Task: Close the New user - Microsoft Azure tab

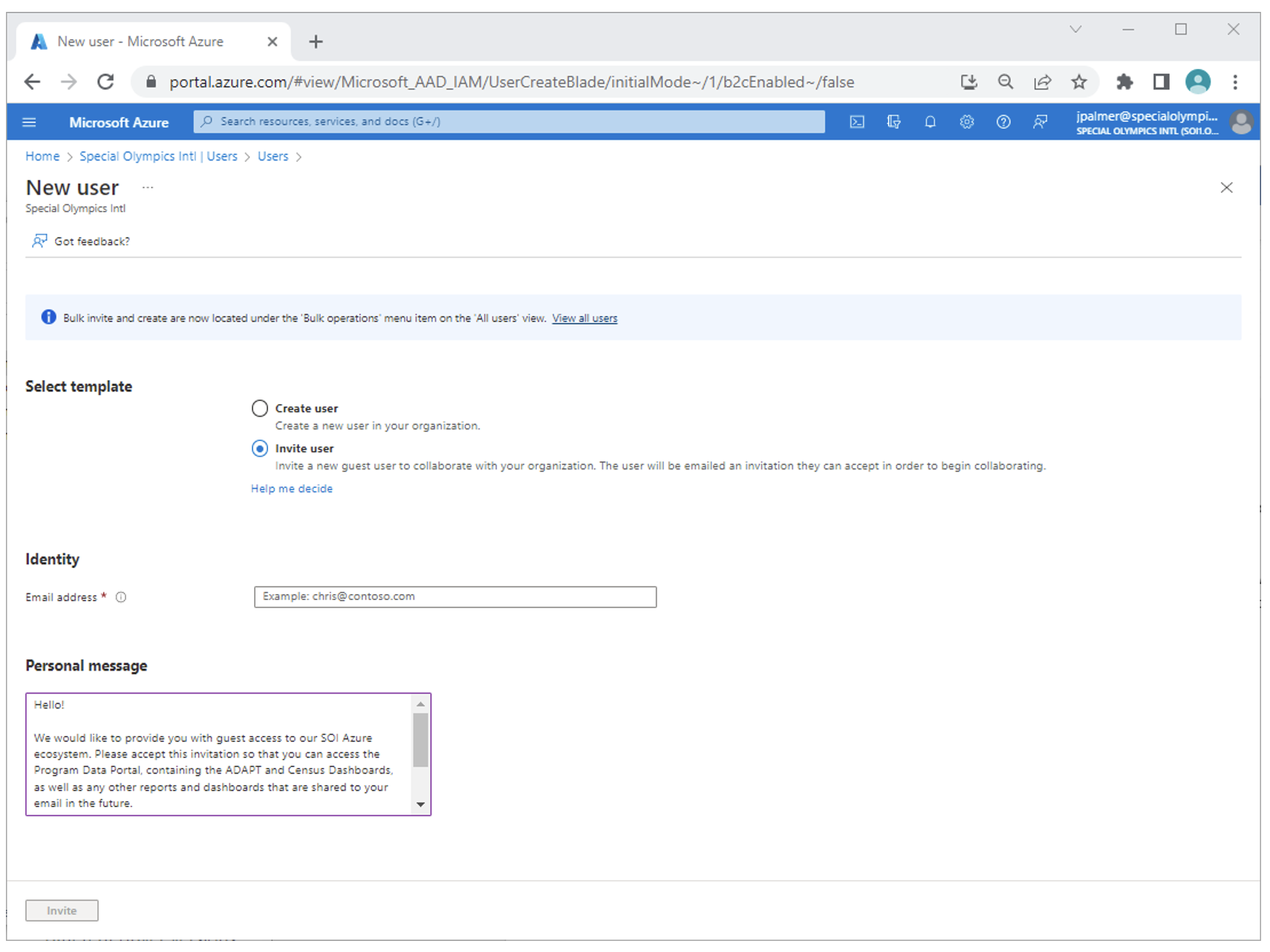Action: click(x=273, y=42)
